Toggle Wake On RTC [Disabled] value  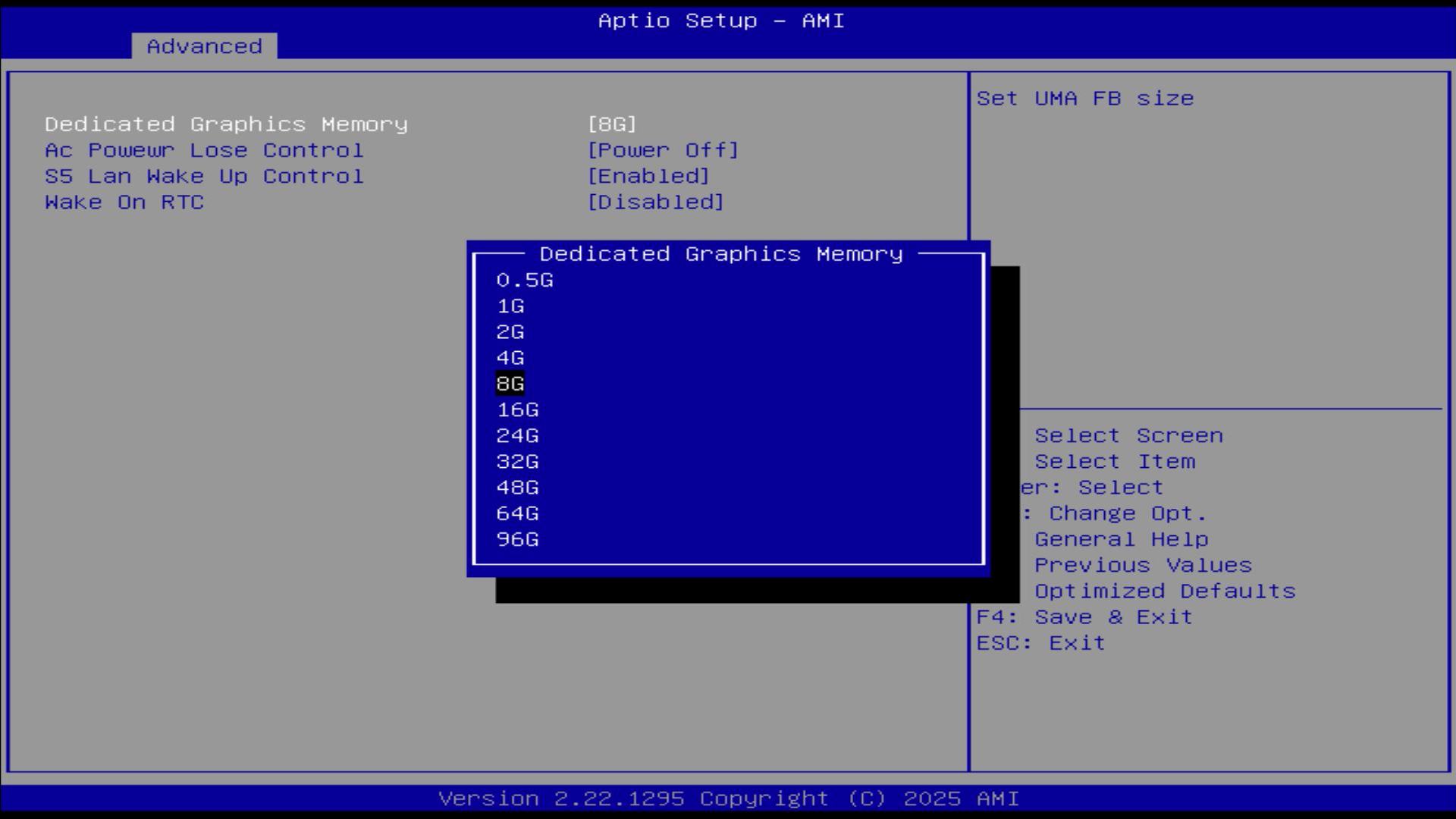[656, 202]
